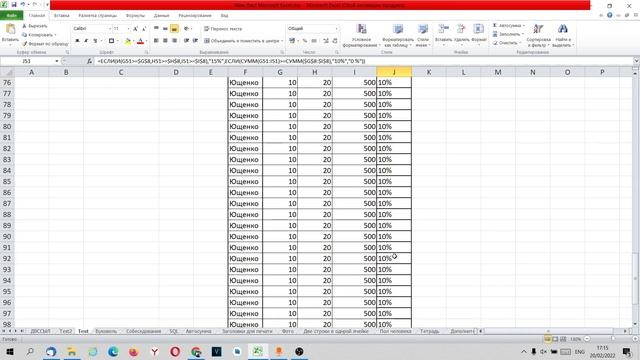Click Sort and Filter (Сортировка и фильтр)
640x360 pixels.
[x=538, y=36]
